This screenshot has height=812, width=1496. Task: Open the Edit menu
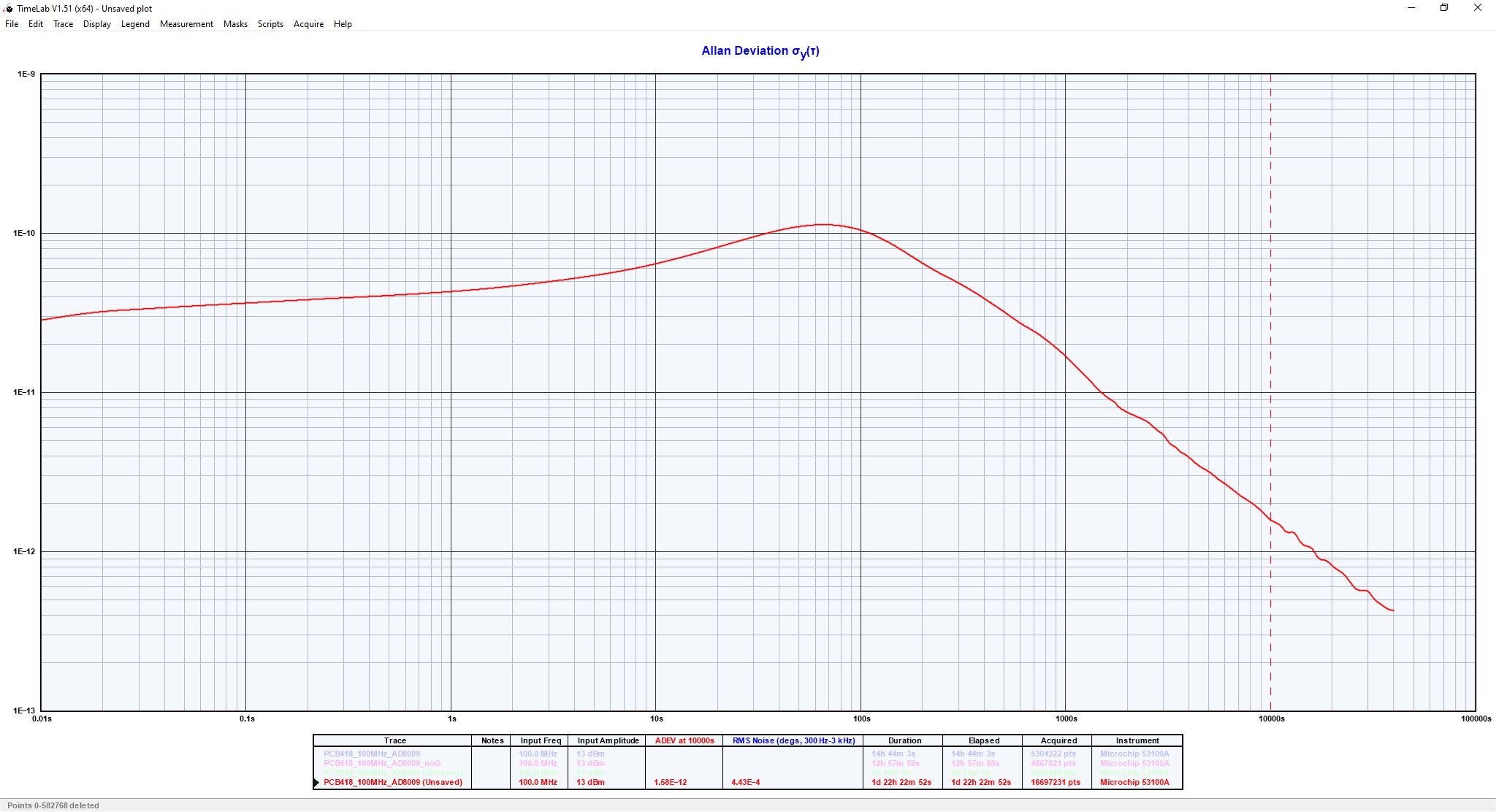pos(36,24)
